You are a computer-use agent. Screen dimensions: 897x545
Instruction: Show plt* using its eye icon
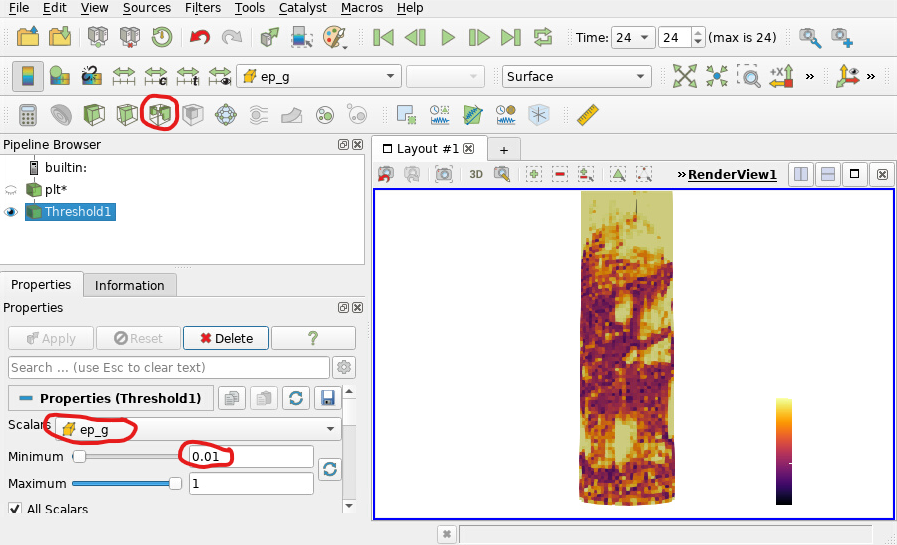(x=11, y=190)
